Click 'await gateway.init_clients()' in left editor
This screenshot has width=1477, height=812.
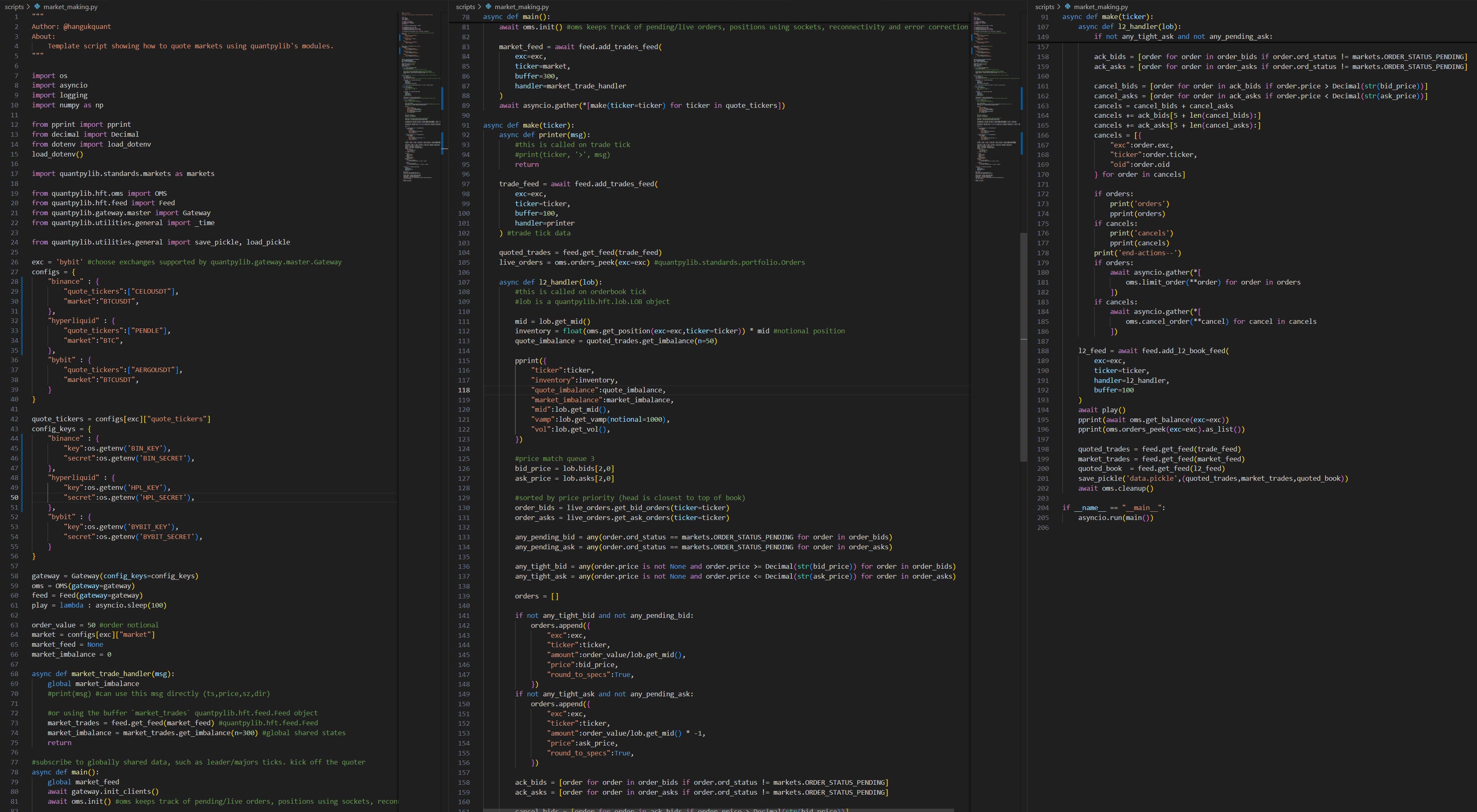click(x=103, y=791)
